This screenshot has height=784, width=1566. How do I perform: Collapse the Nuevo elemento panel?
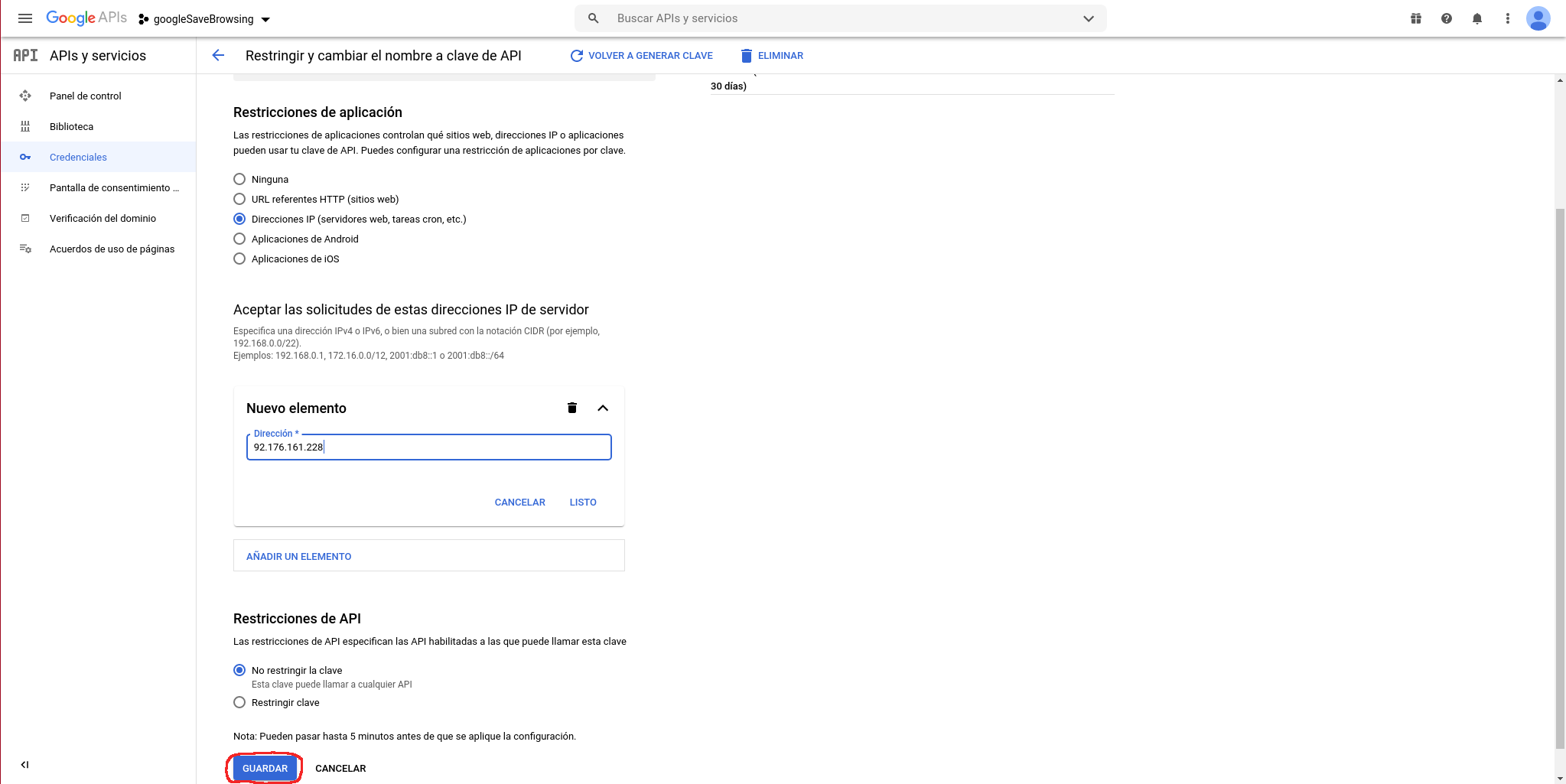click(x=603, y=408)
